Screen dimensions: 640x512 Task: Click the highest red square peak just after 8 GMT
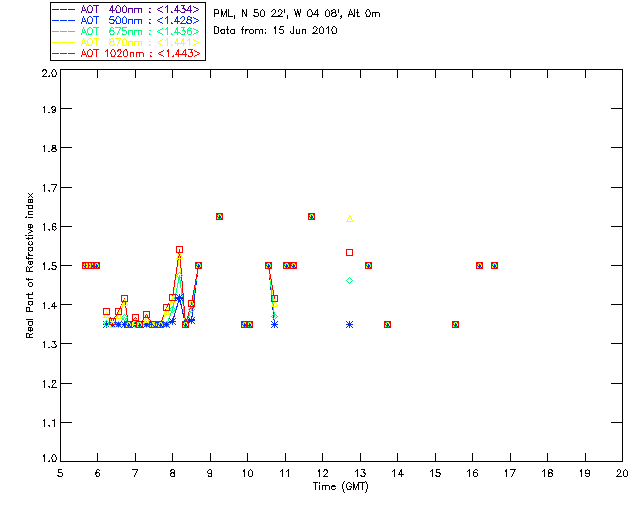[180, 249]
